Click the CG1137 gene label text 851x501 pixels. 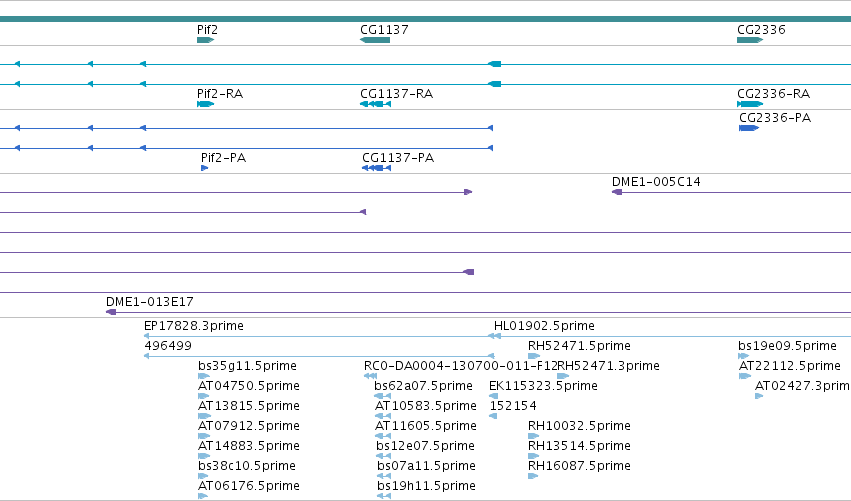coord(384,30)
